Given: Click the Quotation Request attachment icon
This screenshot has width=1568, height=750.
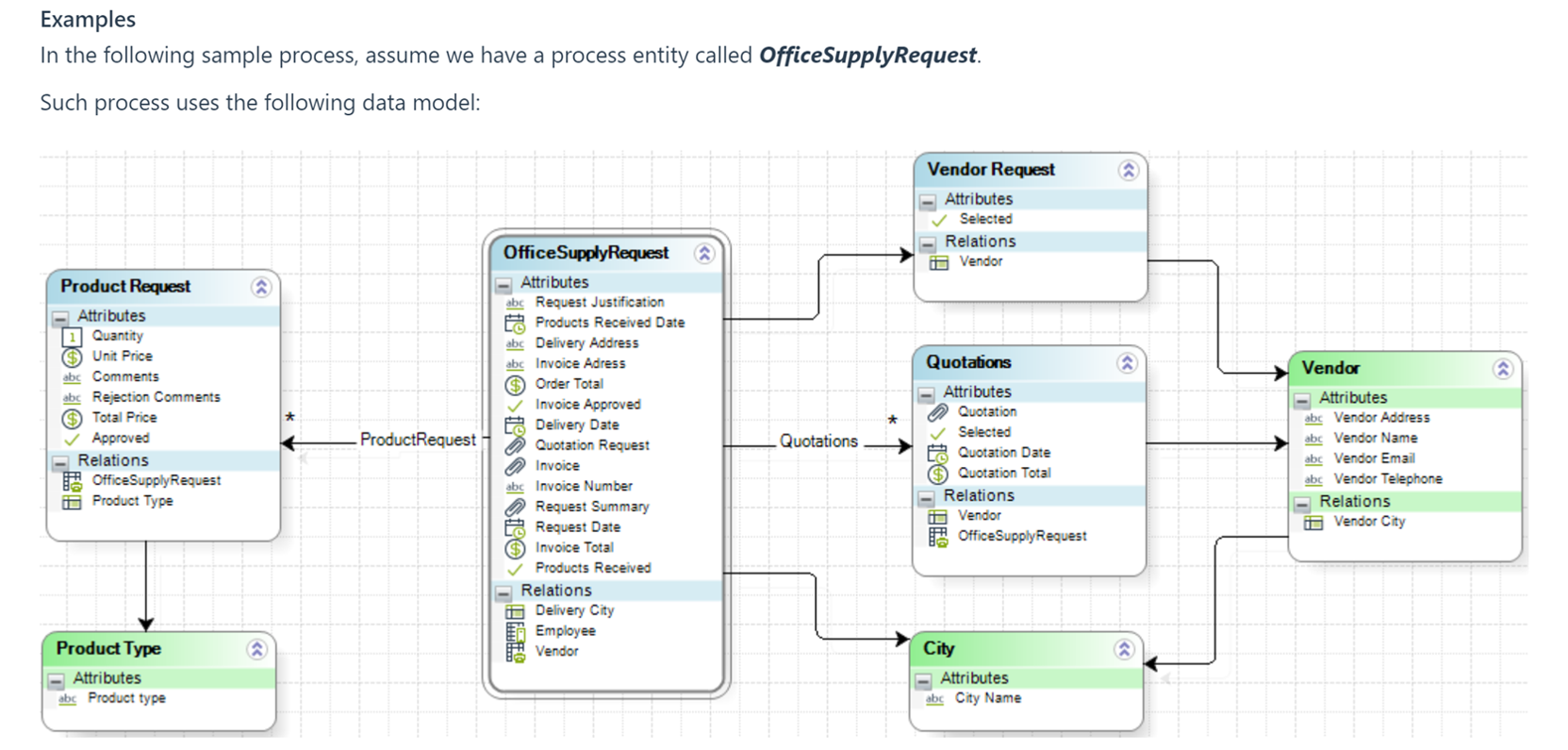Looking at the screenshot, I should point(515,446).
